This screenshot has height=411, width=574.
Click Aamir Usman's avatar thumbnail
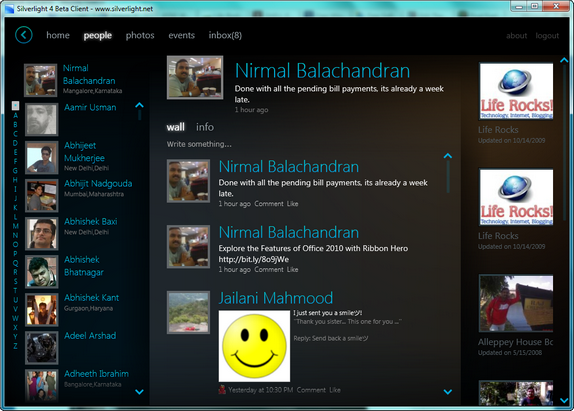coord(42,119)
